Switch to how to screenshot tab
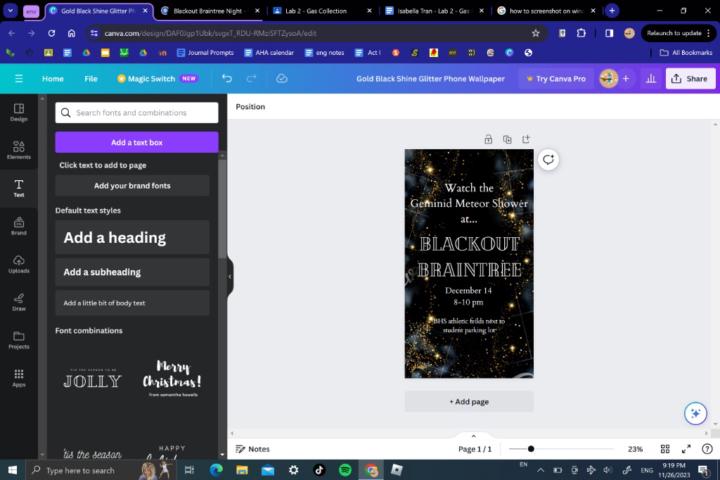The width and height of the screenshot is (720, 480). 546,11
